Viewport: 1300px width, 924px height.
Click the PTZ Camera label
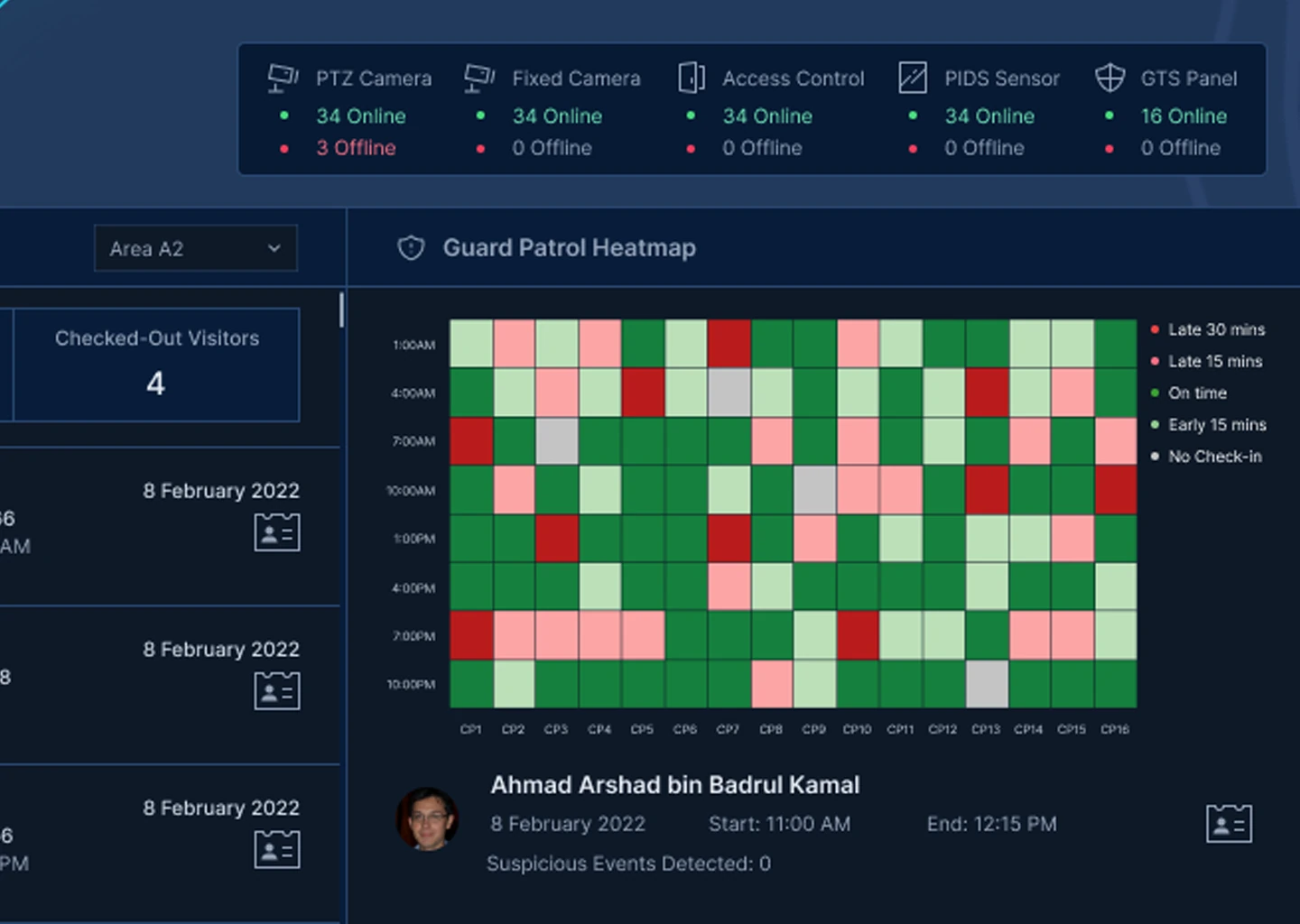(374, 79)
